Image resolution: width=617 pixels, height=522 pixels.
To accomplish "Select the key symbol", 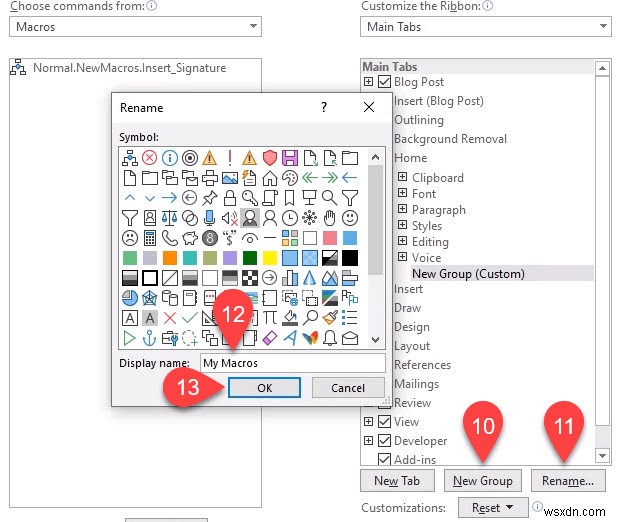I will pyautogui.click(x=250, y=198).
